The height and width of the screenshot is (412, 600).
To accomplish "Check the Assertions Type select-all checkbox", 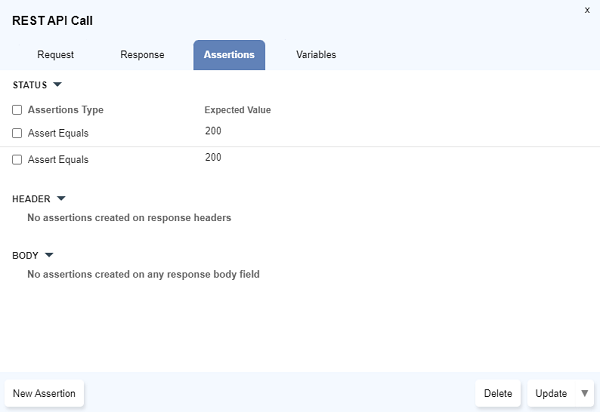I will pyautogui.click(x=17, y=110).
